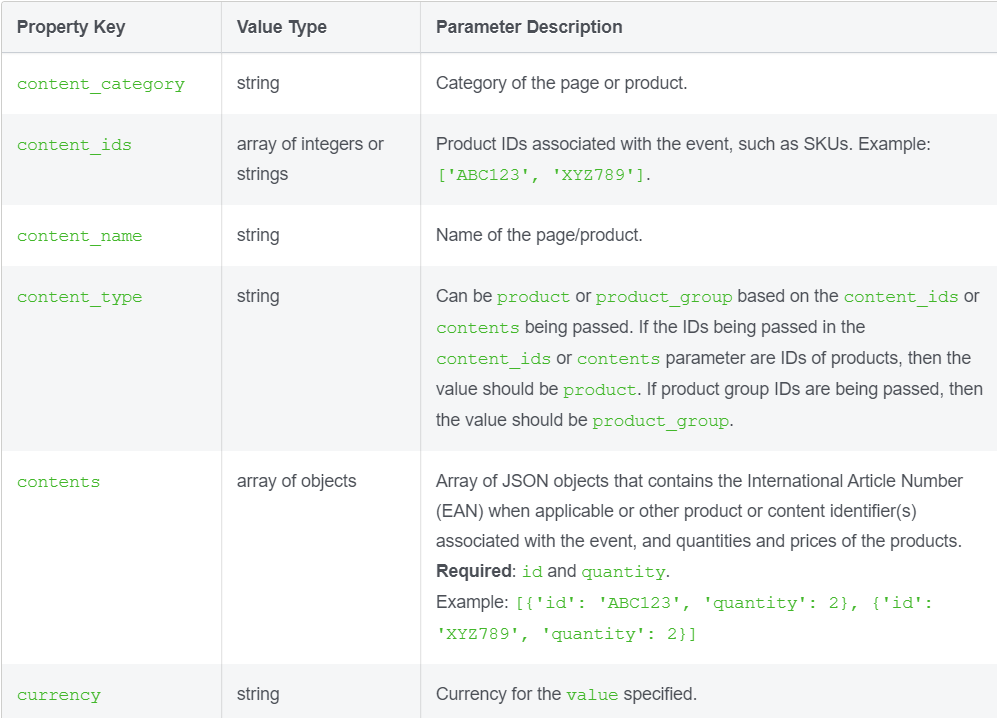Click "Name of the page/product." description

pyautogui.click(x=539, y=235)
